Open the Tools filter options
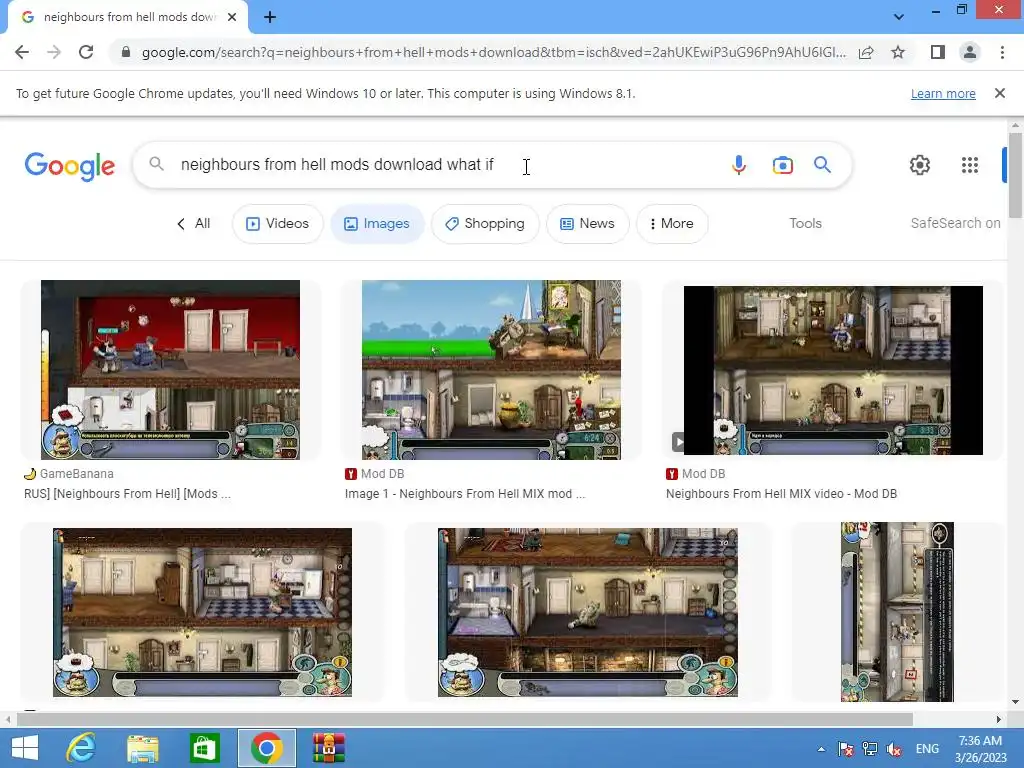The image size is (1024, 768). point(805,223)
